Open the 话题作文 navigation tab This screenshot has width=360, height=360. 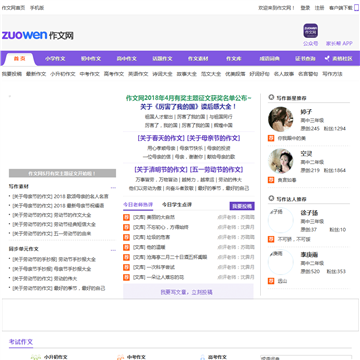[162, 59]
